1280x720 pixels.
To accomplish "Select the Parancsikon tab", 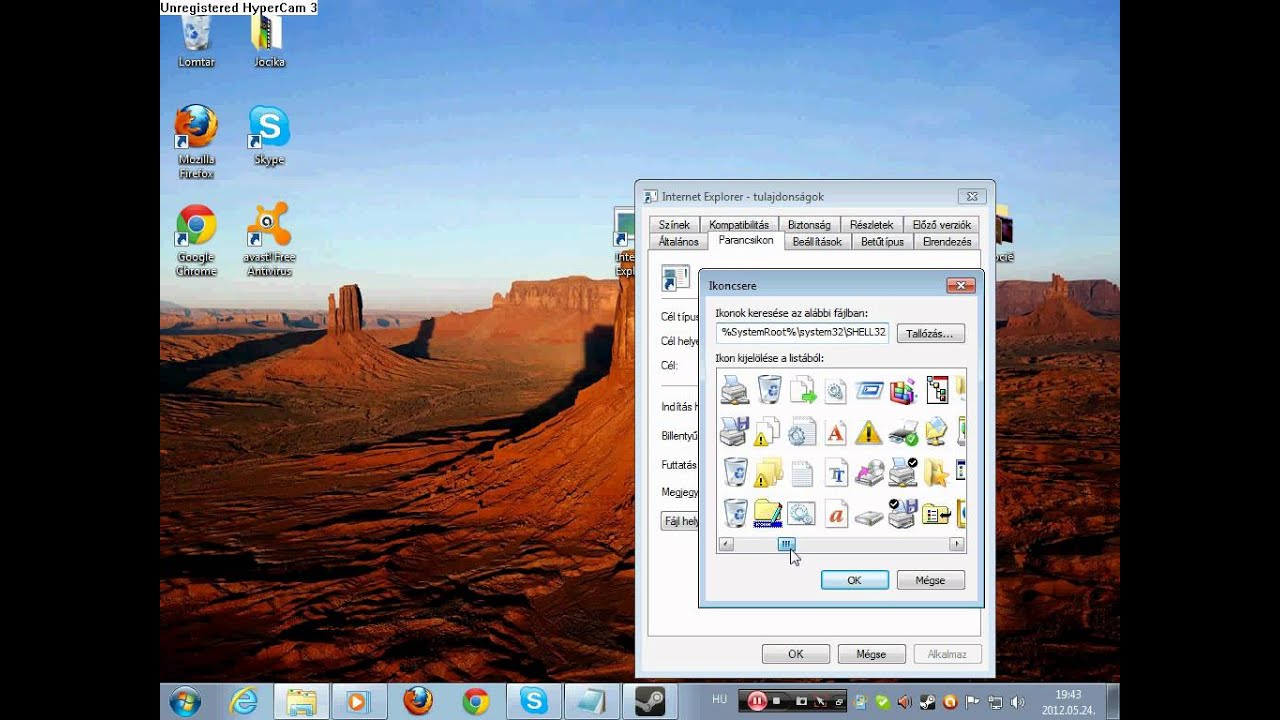I will click(746, 241).
